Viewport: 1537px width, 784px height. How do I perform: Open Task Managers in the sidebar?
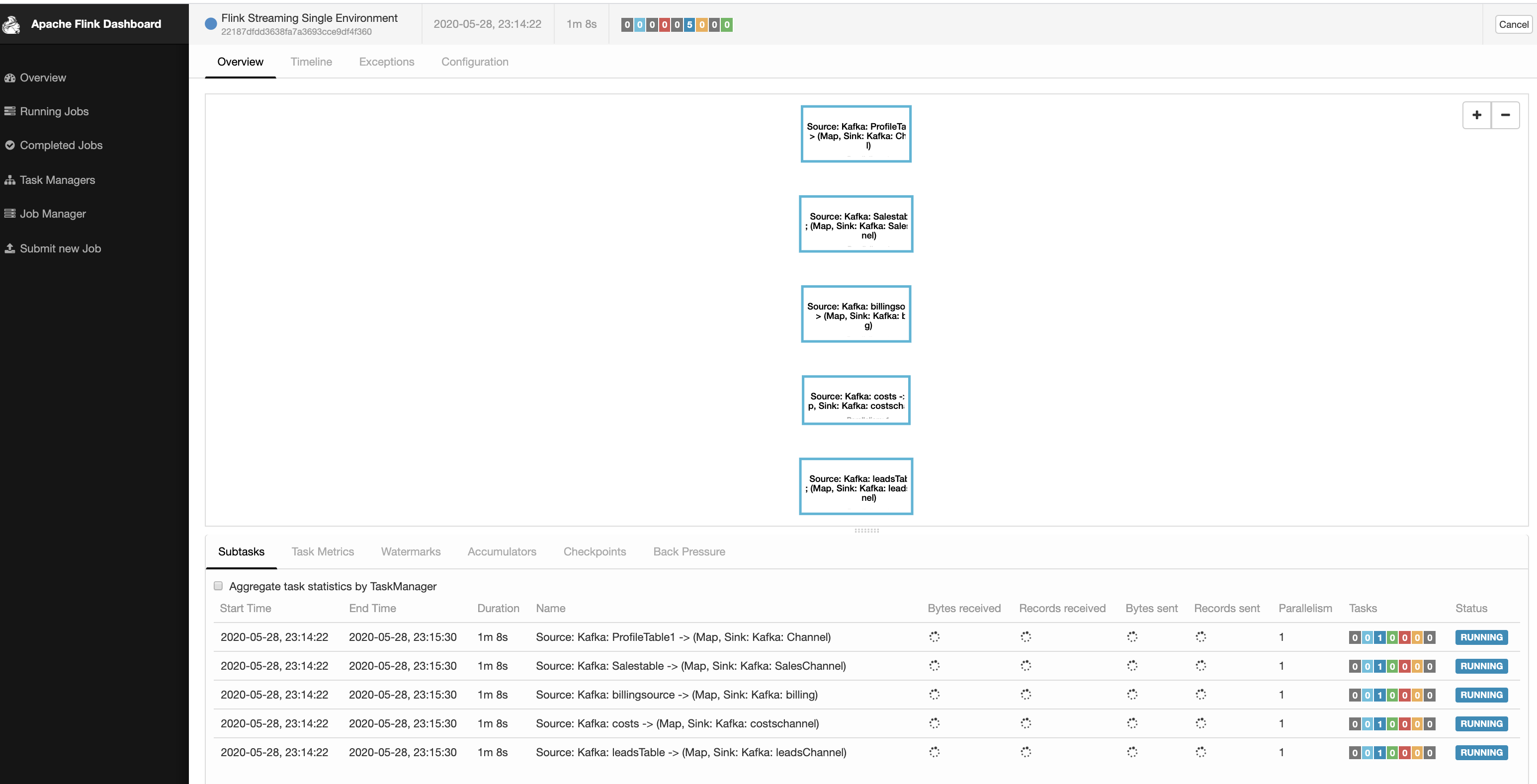click(x=57, y=180)
